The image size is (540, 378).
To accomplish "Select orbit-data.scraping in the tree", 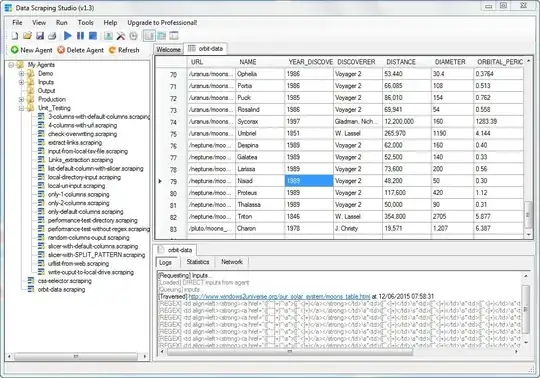I will [x=61, y=290].
